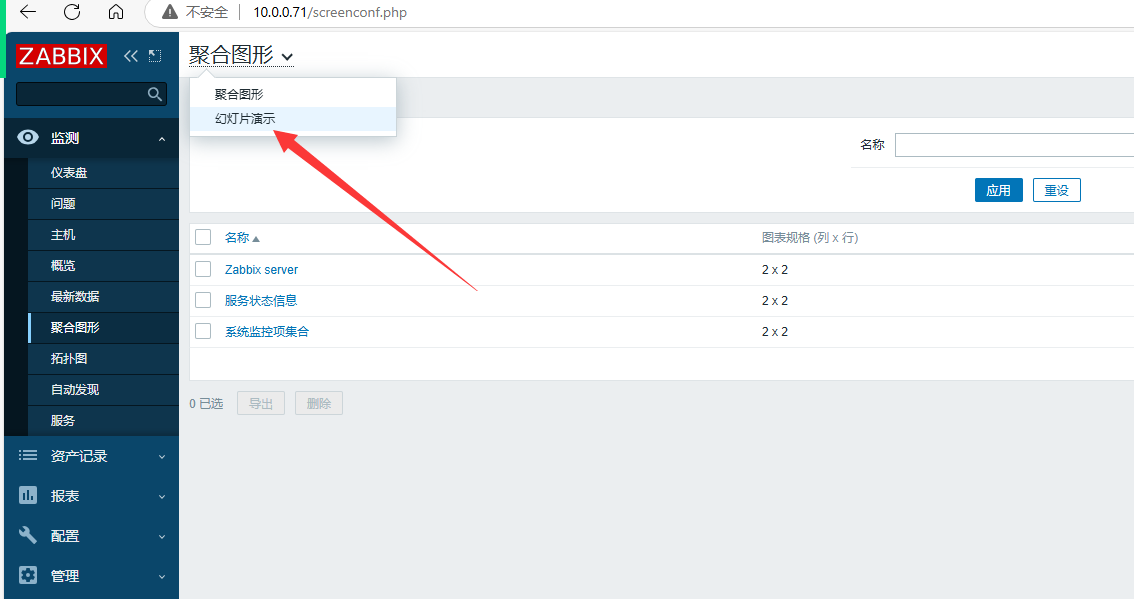Open 服务 in sidebar

coord(103,421)
